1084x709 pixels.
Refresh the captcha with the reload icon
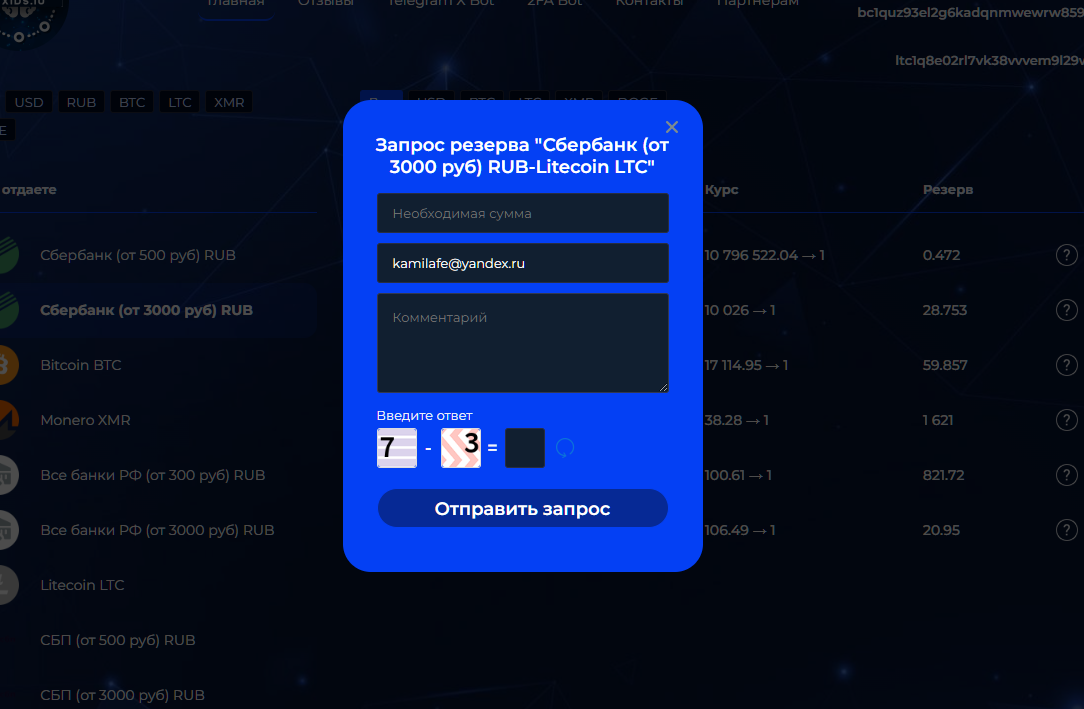tap(565, 448)
